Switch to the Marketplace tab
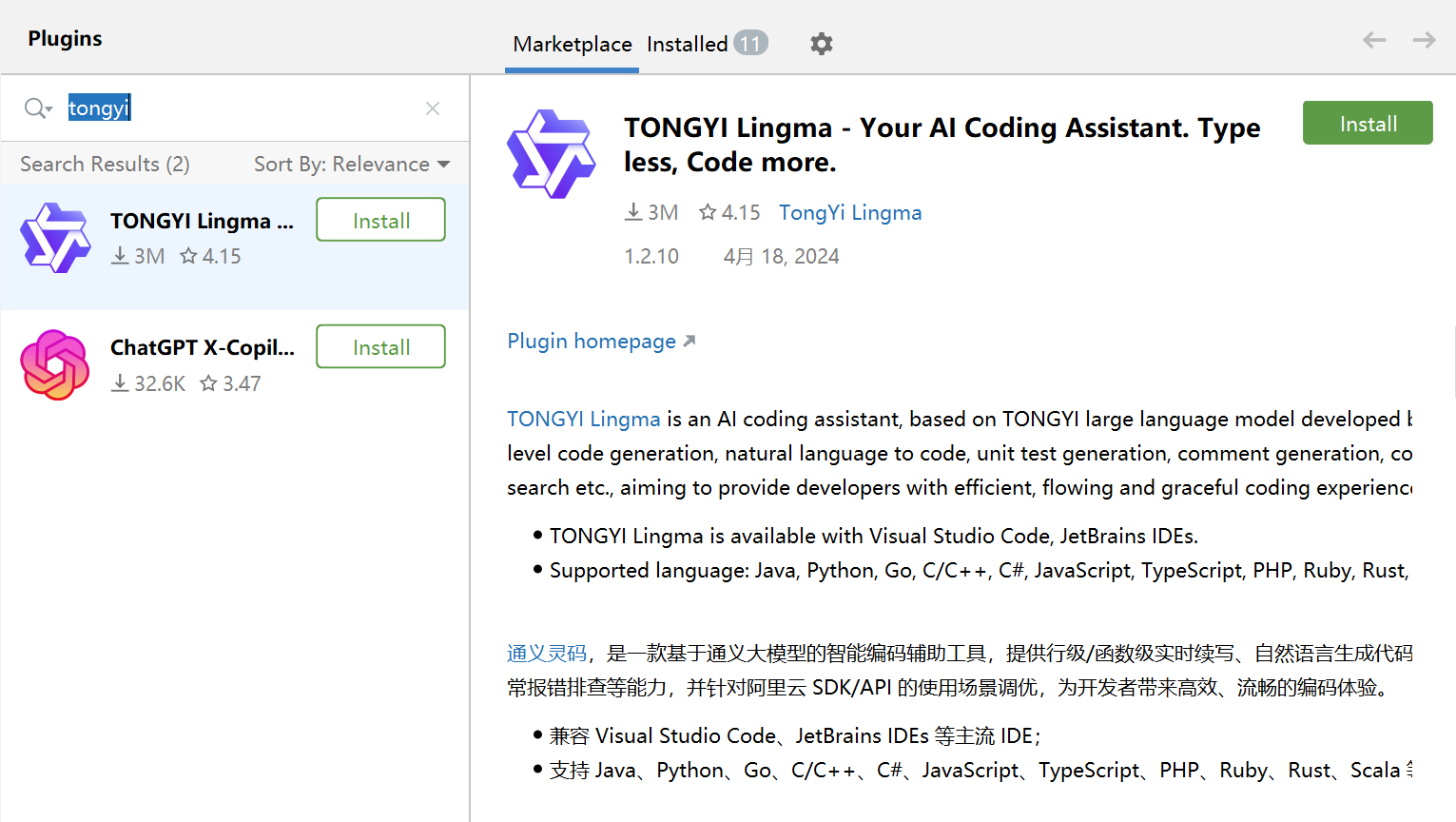Image resolution: width=1456 pixels, height=822 pixels. point(573,45)
